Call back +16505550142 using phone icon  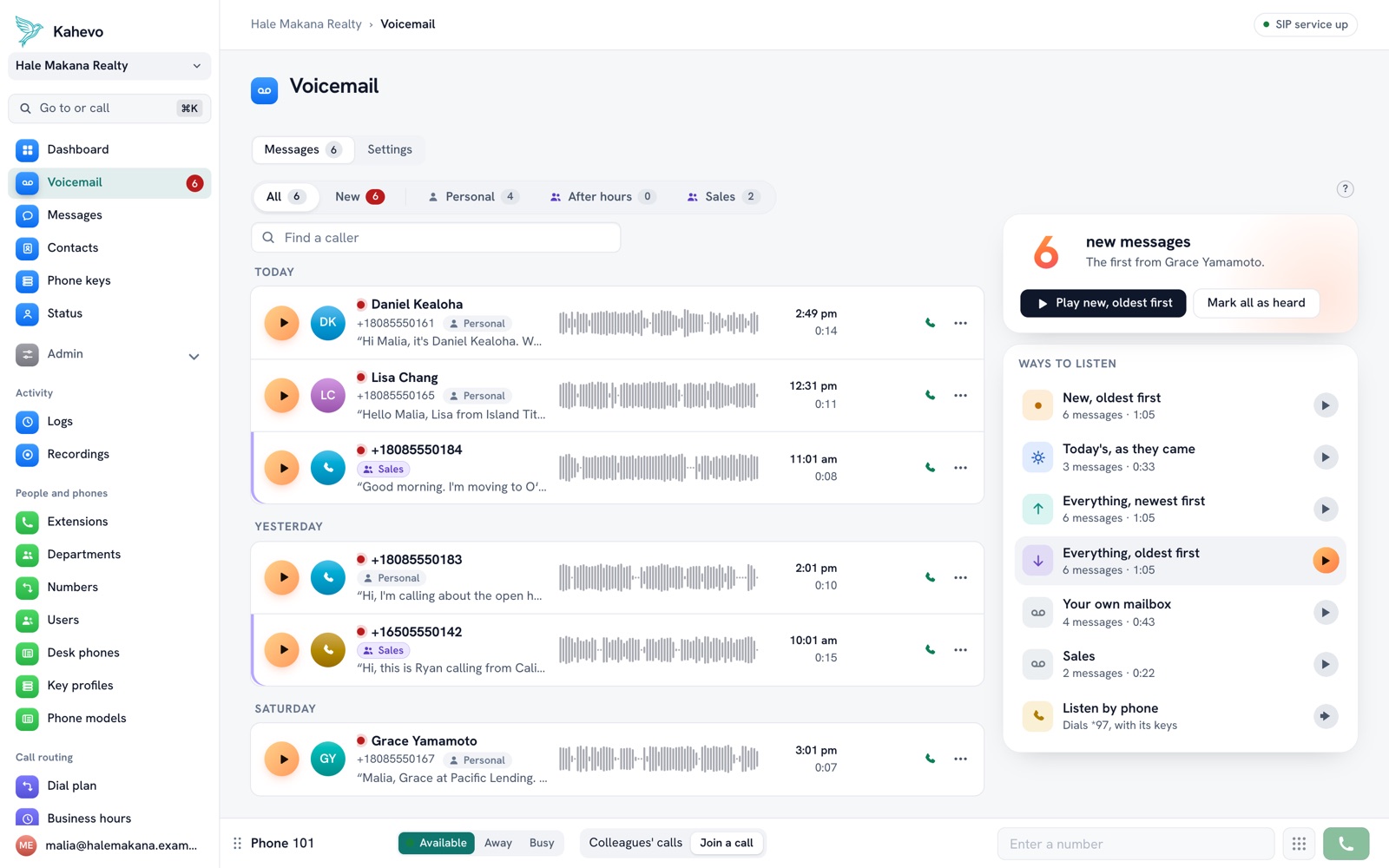pos(930,650)
